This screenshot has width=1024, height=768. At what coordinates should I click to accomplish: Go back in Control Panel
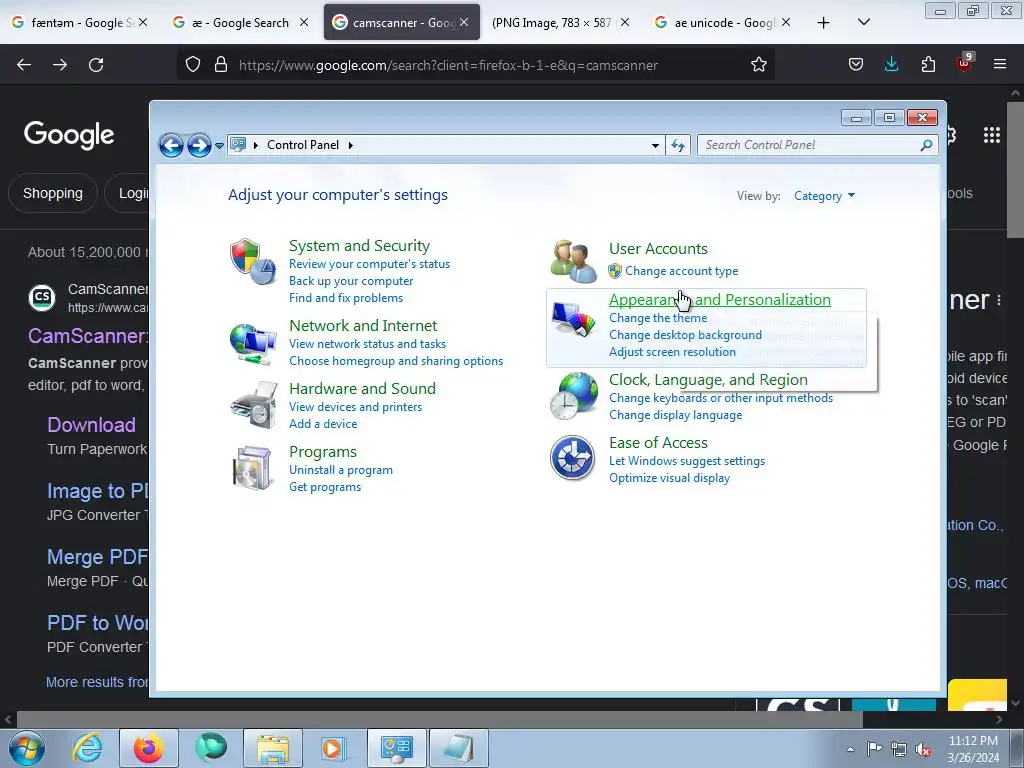click(x=171, y=145)
